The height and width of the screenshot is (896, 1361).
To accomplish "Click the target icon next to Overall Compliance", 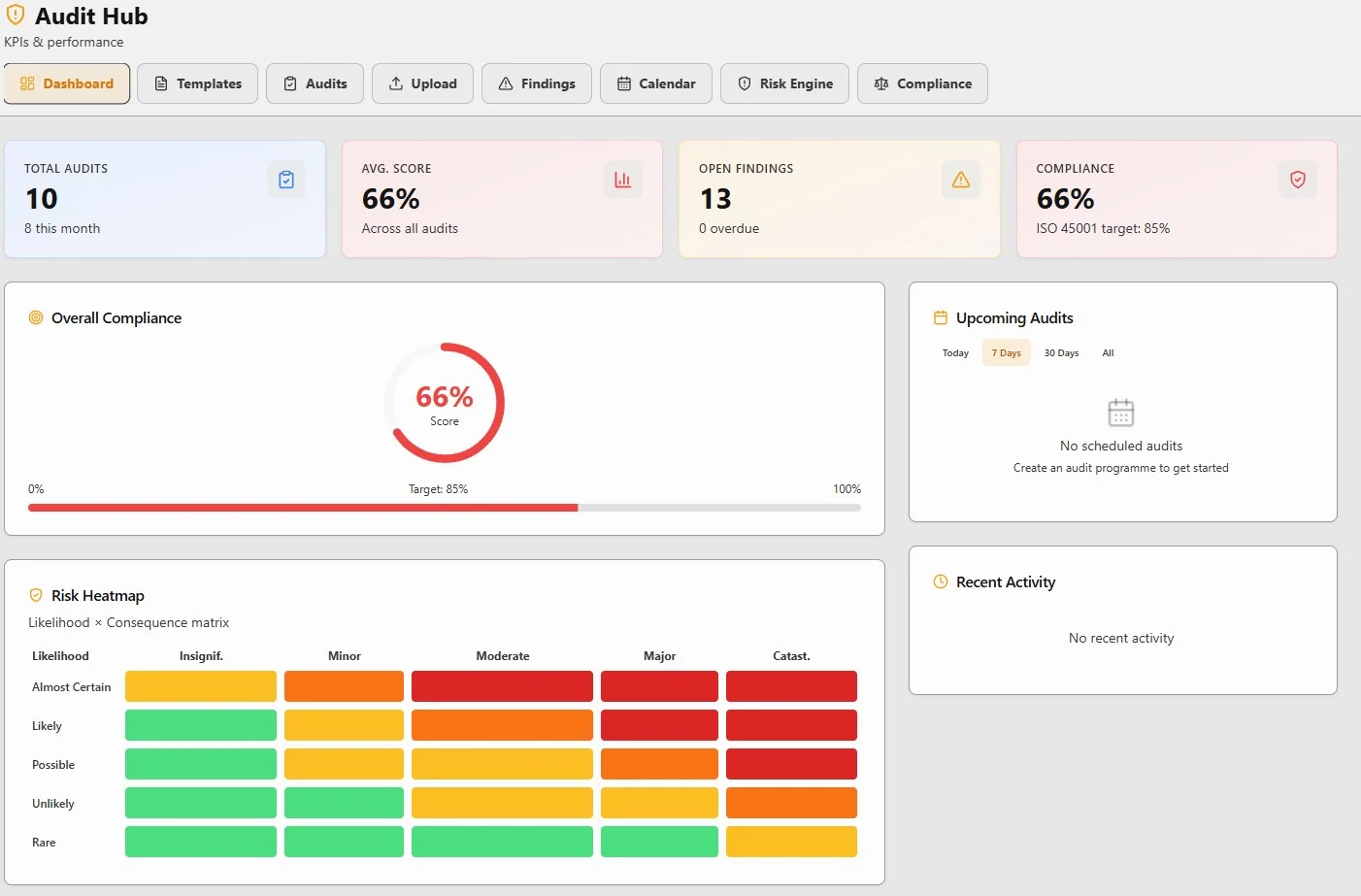I will pos(36,317).
